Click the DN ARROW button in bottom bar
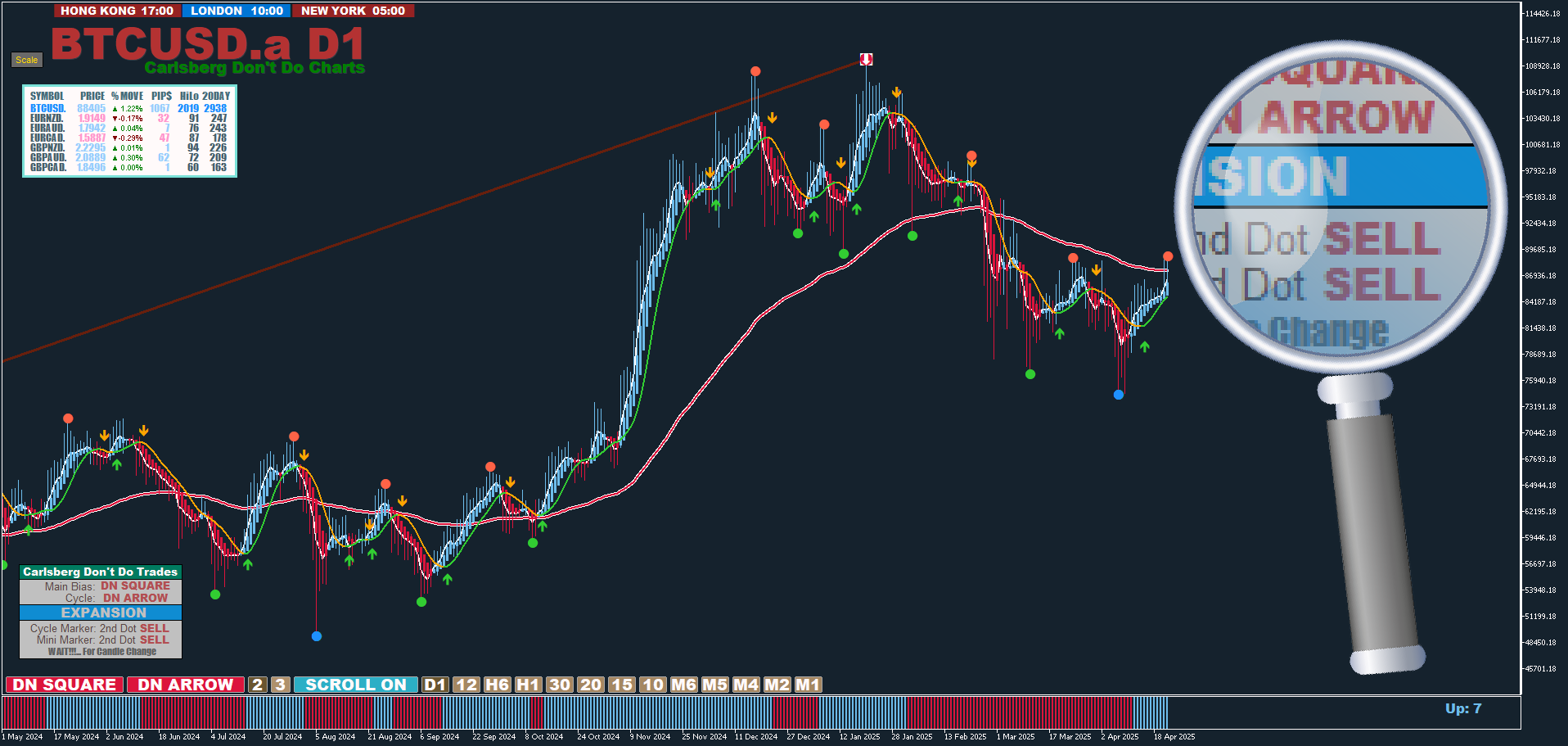Viewport: 1568px width, 746px height. tap(185, 685)
